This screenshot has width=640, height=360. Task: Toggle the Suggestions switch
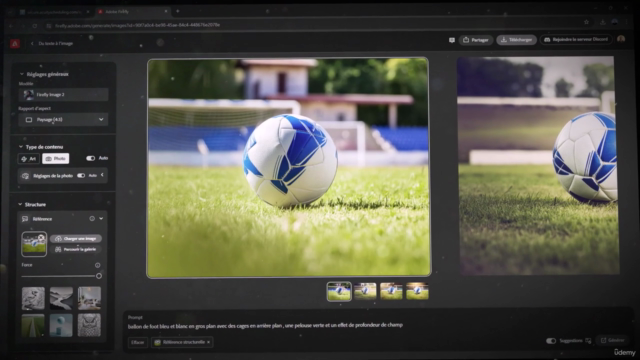(551, 340)
